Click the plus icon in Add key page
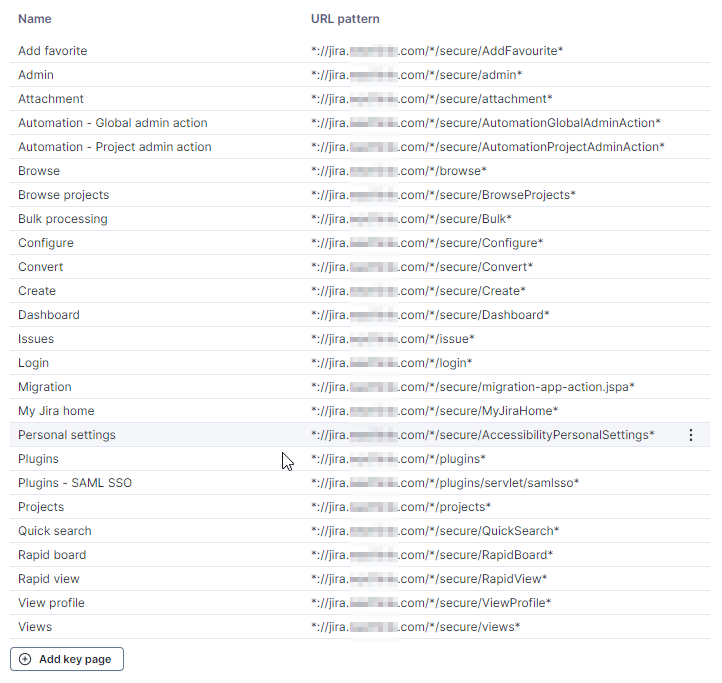The image size is (722, 683). (25, 659)
